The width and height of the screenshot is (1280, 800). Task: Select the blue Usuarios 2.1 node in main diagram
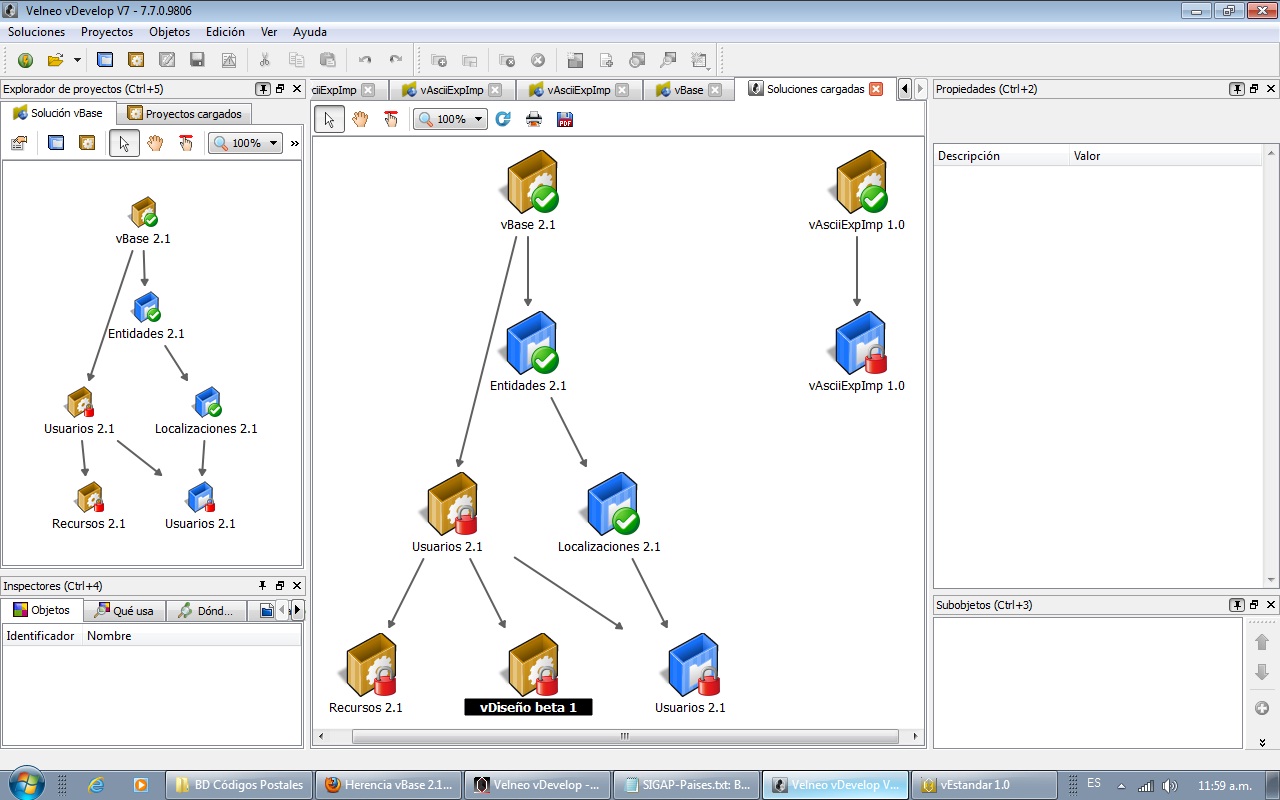691,673
